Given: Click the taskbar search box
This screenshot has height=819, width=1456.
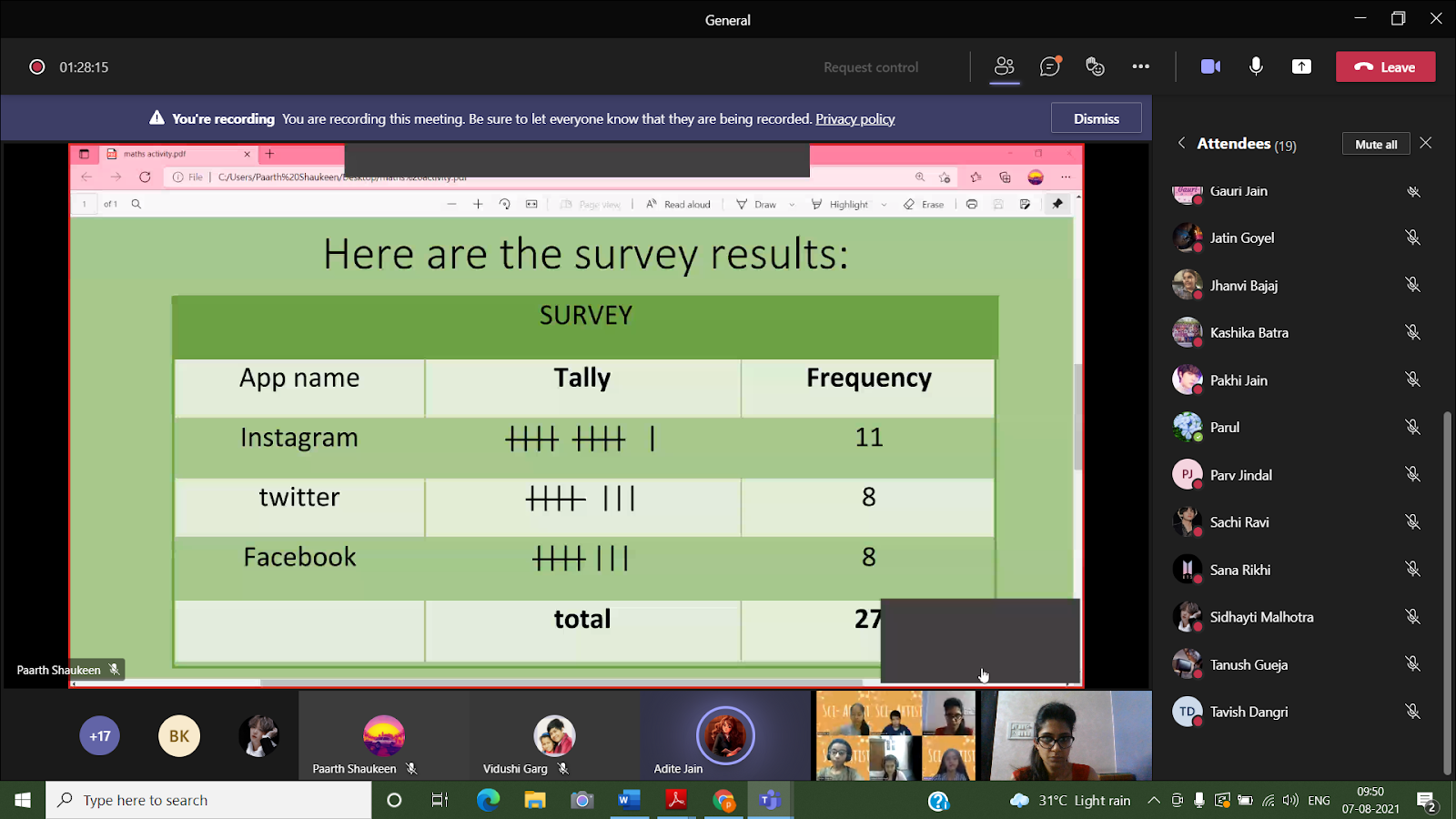Looking at the screenshot, I should click(x=208, y=800).
